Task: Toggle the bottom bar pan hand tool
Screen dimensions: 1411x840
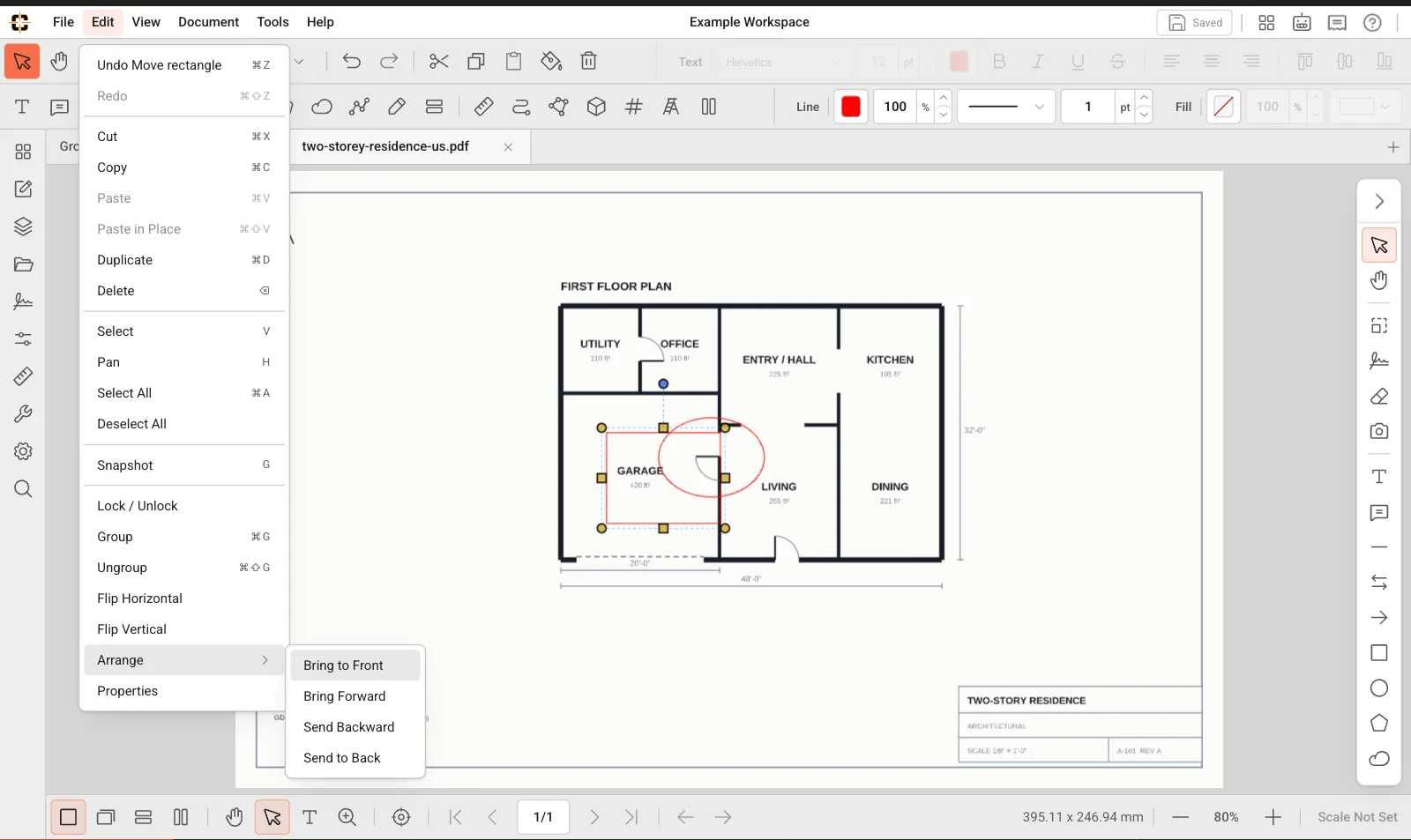Action: click(234, 817)
